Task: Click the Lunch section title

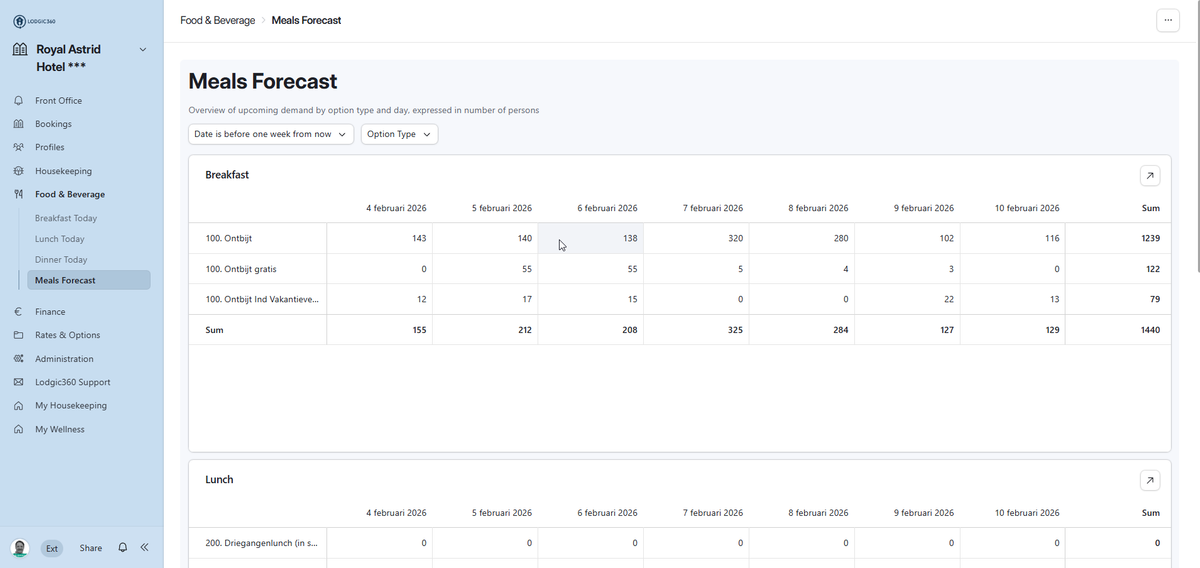Action: coord(219,480)
